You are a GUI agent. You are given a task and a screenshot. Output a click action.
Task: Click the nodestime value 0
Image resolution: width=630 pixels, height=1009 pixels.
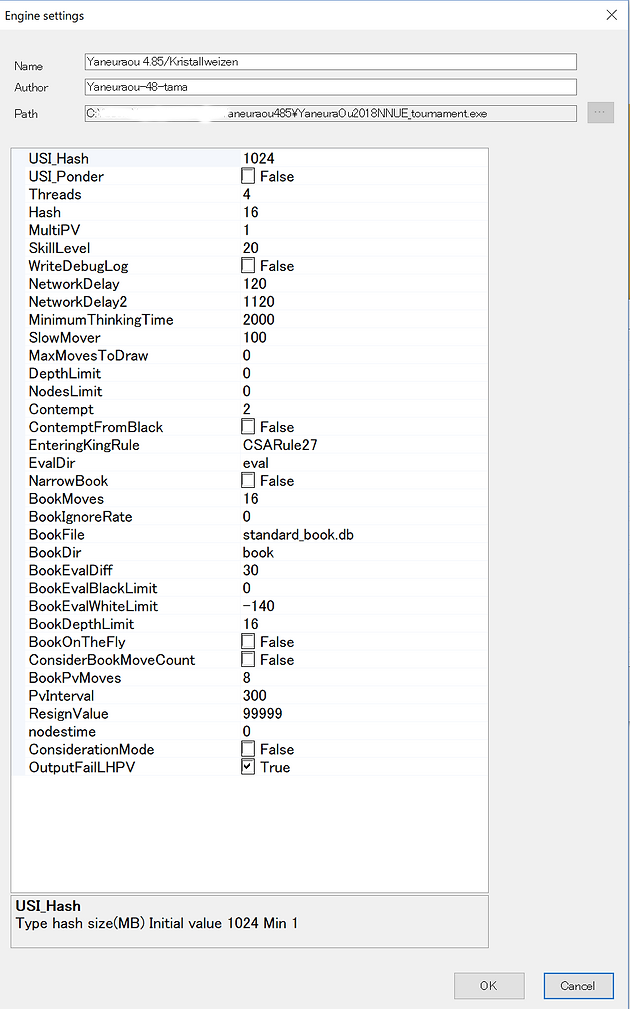pos(246,732)
